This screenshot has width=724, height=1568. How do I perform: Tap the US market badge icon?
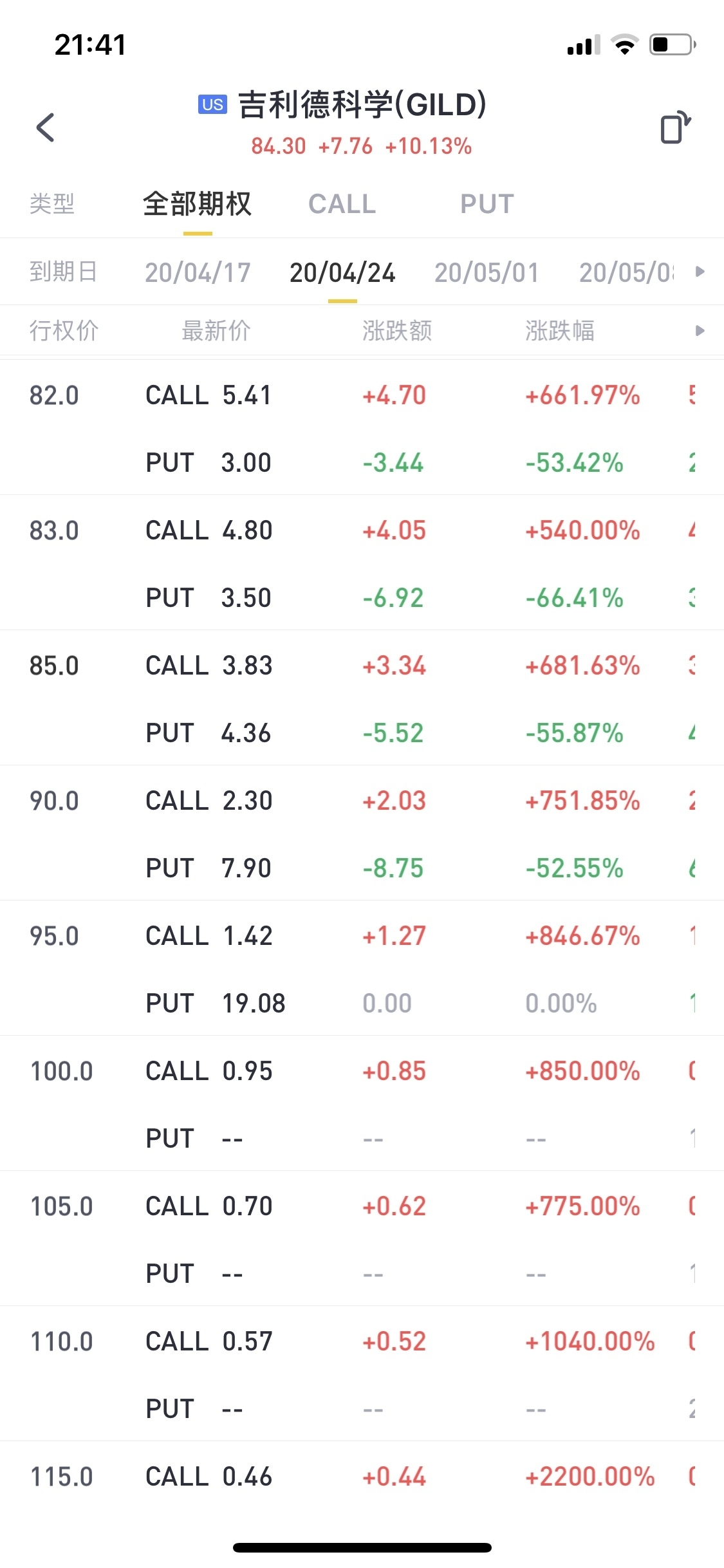212,104
